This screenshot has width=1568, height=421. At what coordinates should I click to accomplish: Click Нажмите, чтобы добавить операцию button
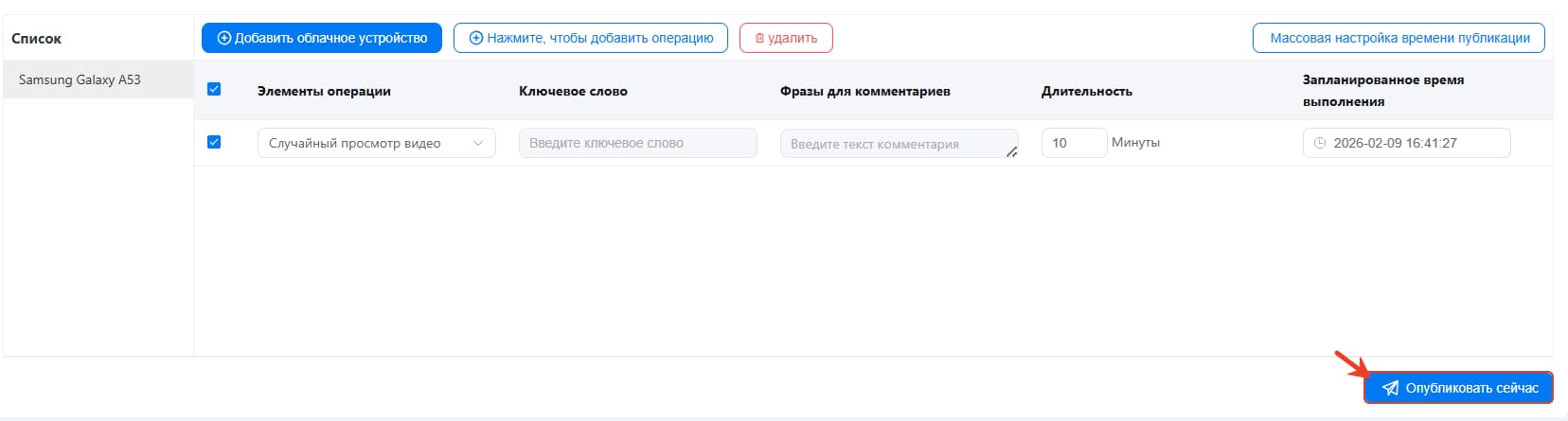pos(591,38)
